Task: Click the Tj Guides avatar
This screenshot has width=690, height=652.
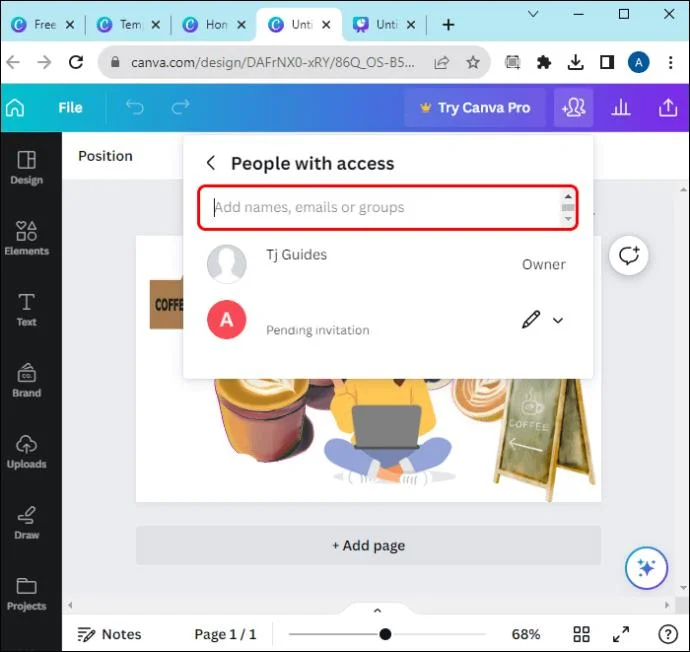Action: pyautogui.click(x=227, y=264)
